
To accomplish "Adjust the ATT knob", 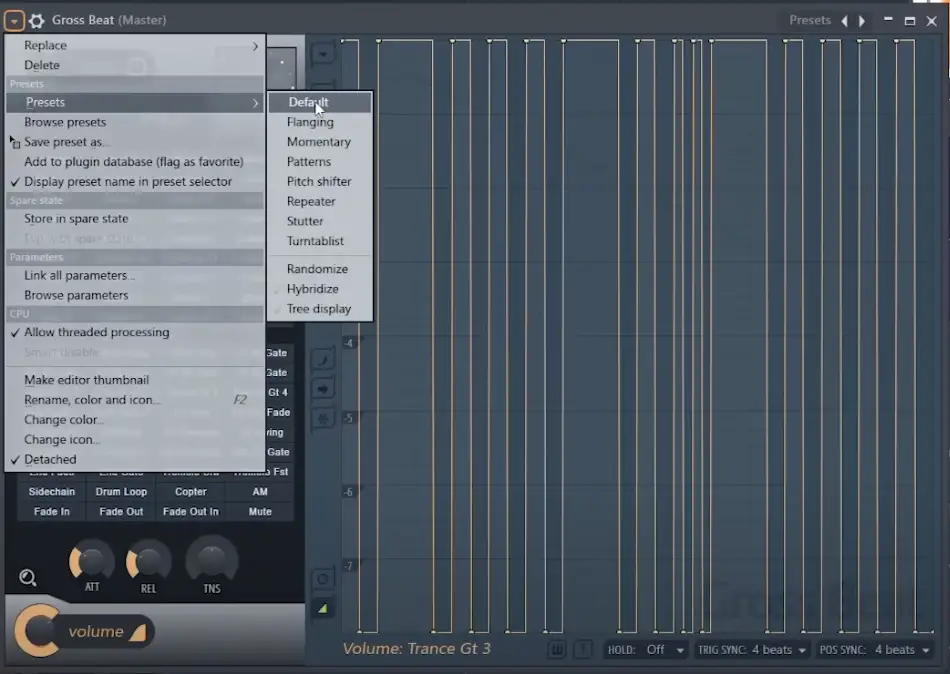I will [x=90, y=562].
